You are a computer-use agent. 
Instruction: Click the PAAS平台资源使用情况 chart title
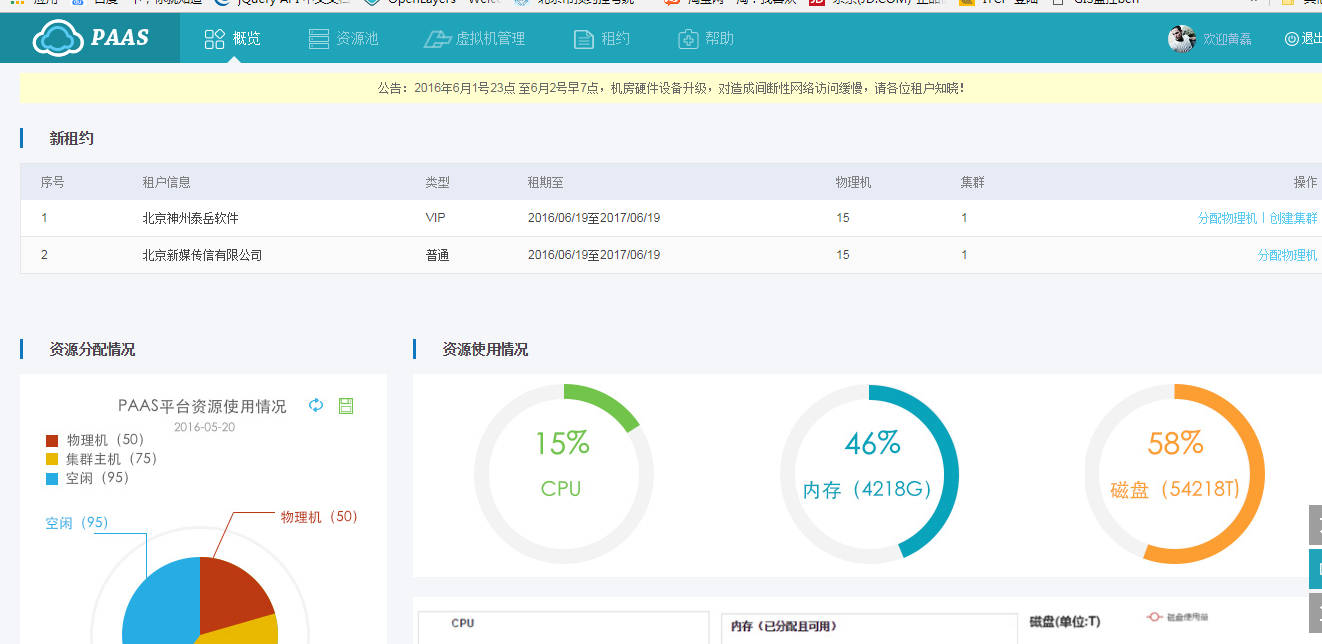(202, 406)
